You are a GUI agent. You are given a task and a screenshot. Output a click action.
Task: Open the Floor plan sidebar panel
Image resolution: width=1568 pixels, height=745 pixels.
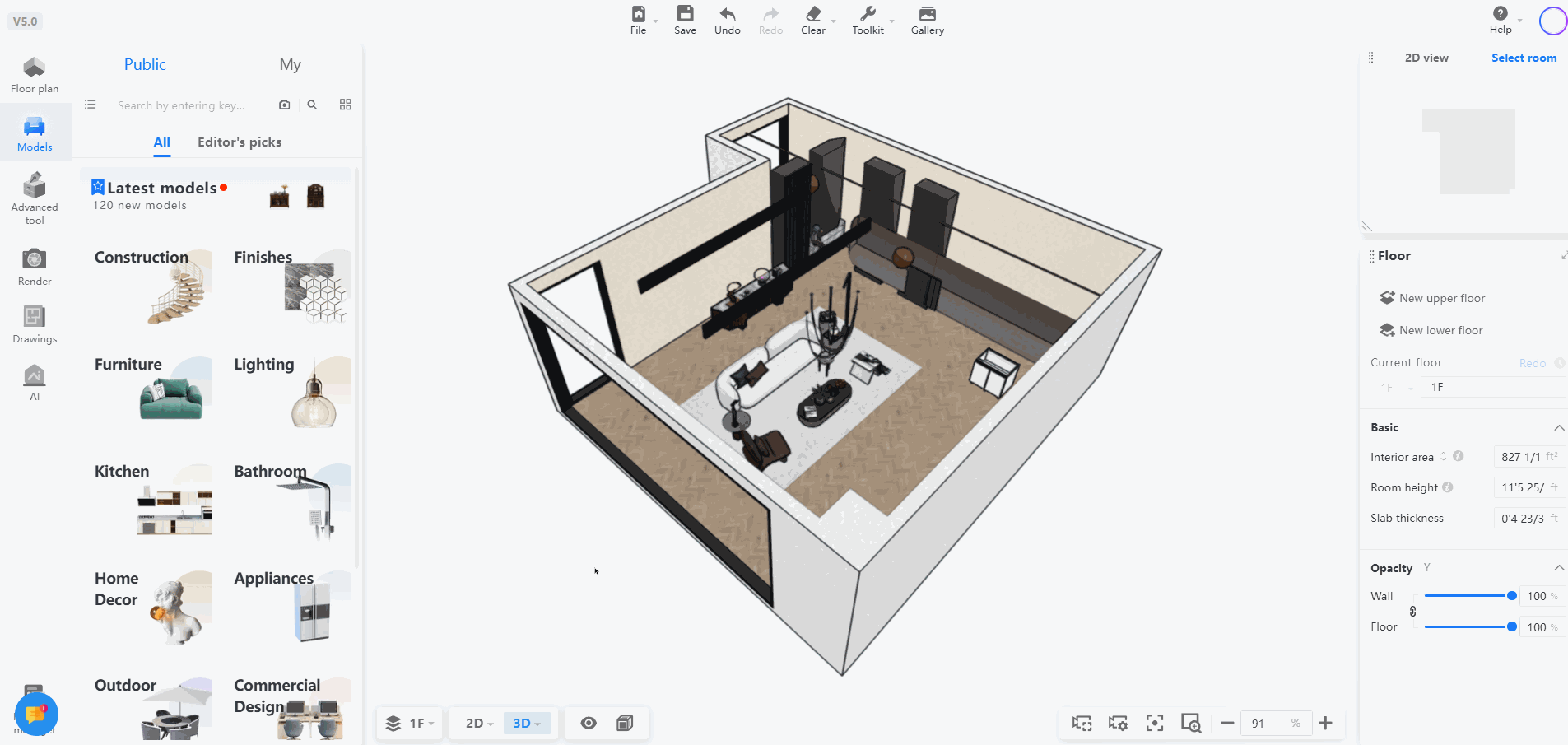click(x=35, y=75)
